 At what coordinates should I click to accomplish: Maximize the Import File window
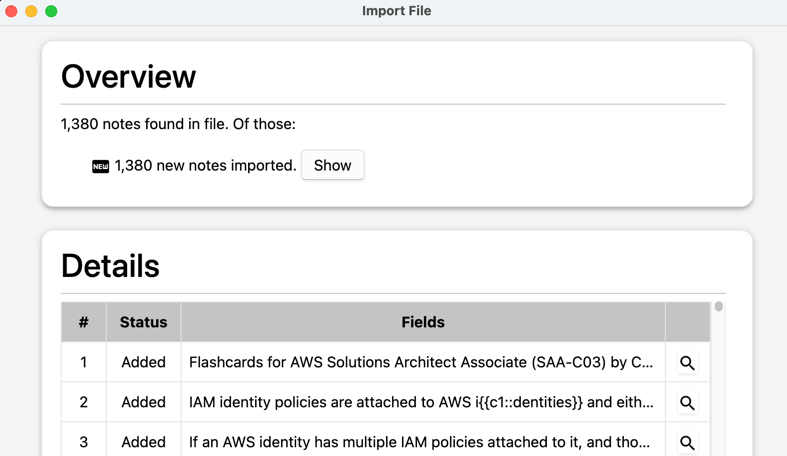pos(52,11)
